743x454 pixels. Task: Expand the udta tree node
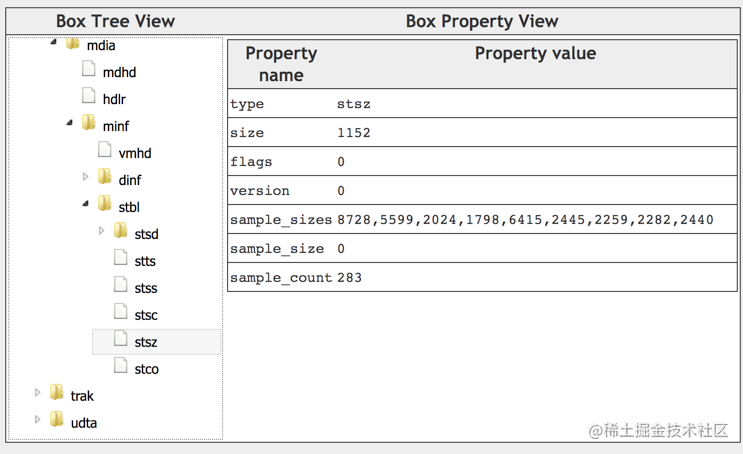point(37,419)
